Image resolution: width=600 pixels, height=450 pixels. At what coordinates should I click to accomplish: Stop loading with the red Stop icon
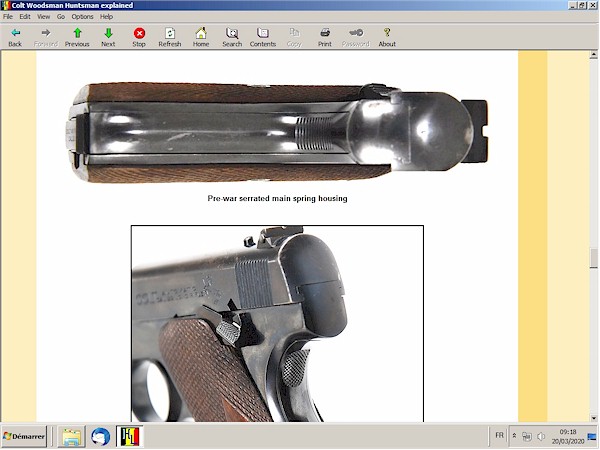(139, 37)
